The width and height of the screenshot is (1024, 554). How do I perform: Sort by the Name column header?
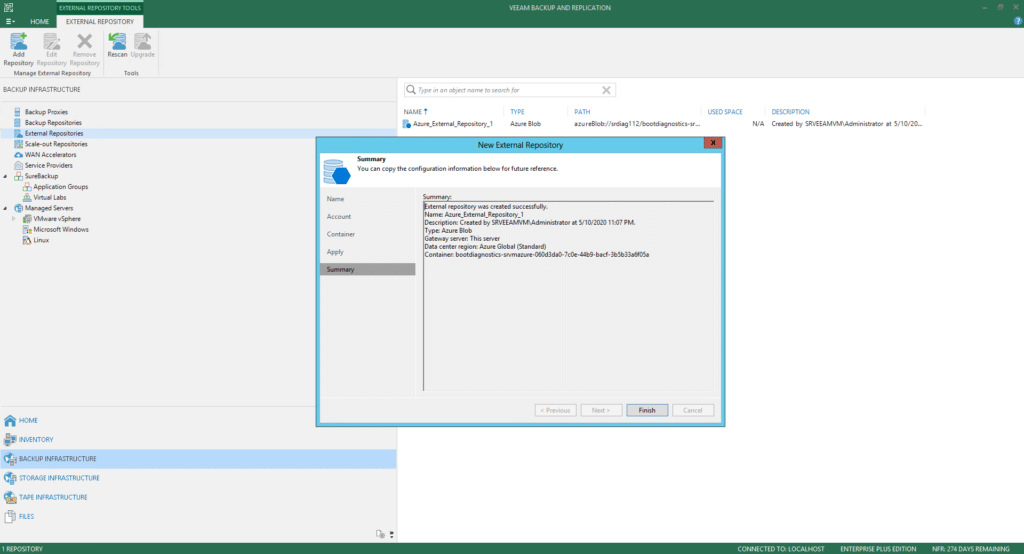pos(415,112)
